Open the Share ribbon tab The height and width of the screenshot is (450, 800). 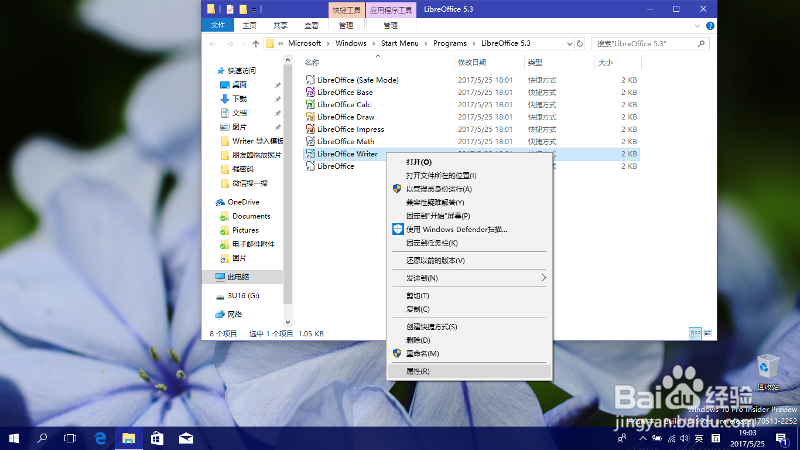click(280, 25)
